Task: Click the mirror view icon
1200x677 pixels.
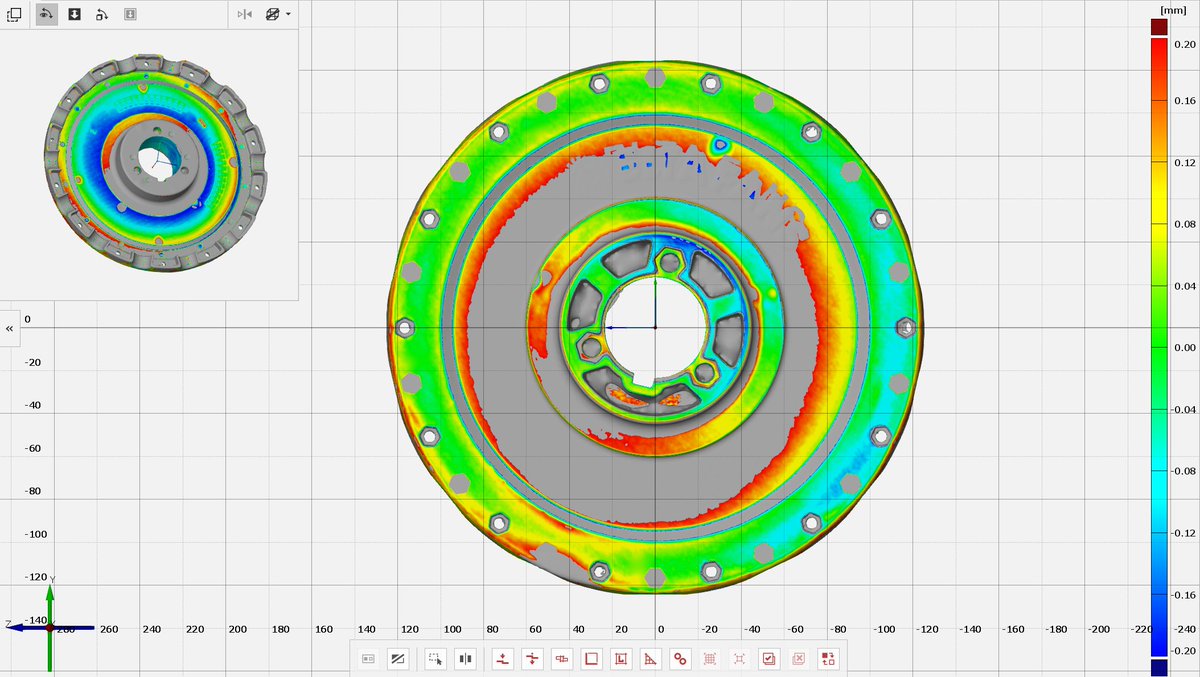Action: (245, 14)
